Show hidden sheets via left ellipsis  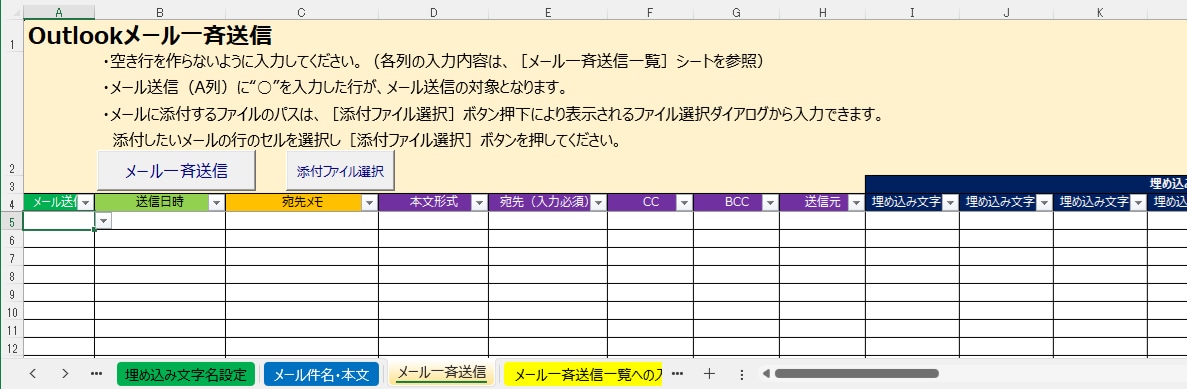click(96, 373)
